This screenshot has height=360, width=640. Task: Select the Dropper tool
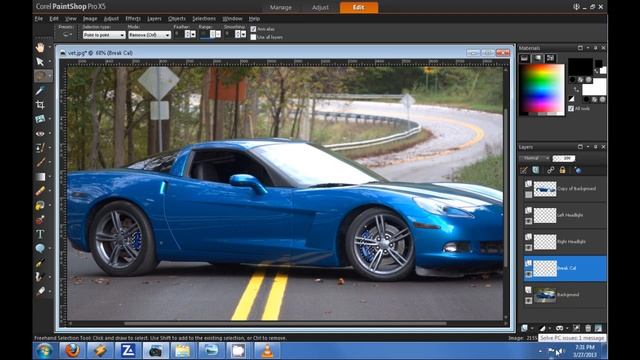coord(40,90)
